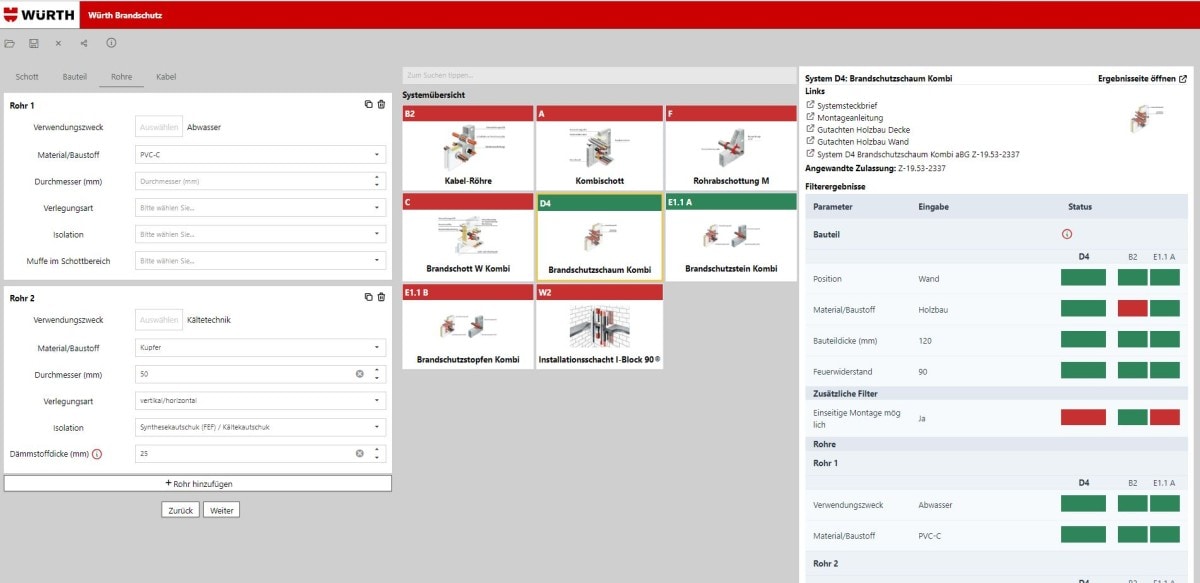Viewport: 1200px width, 583px height.
Task: Duplicate Rohr 2 with the copy icon
Action: [x=368, y=297]
